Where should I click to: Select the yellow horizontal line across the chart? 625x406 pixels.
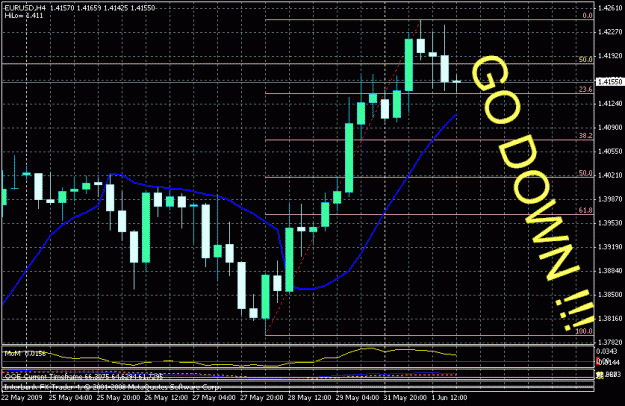pos(298,64)
